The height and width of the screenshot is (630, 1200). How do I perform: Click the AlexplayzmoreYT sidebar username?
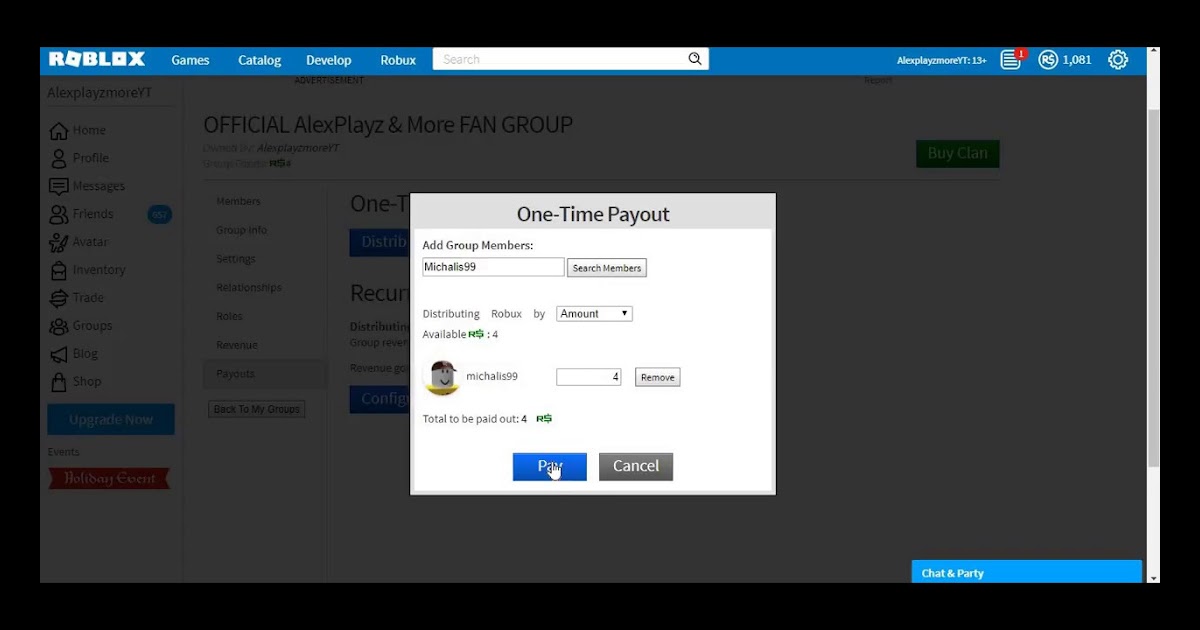pos(100,93)
